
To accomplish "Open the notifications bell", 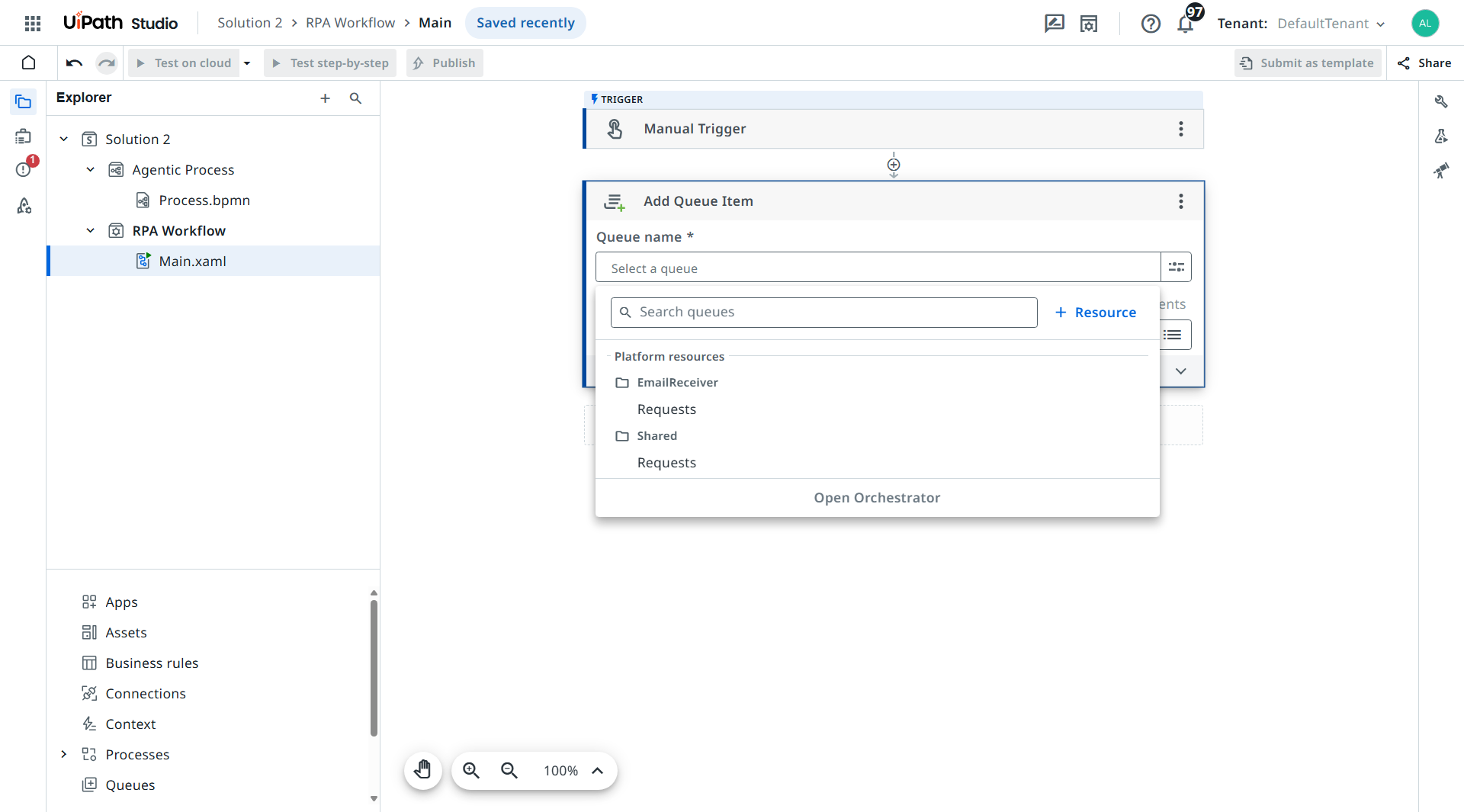I will pyautogui.click(x=1185, y=24).
